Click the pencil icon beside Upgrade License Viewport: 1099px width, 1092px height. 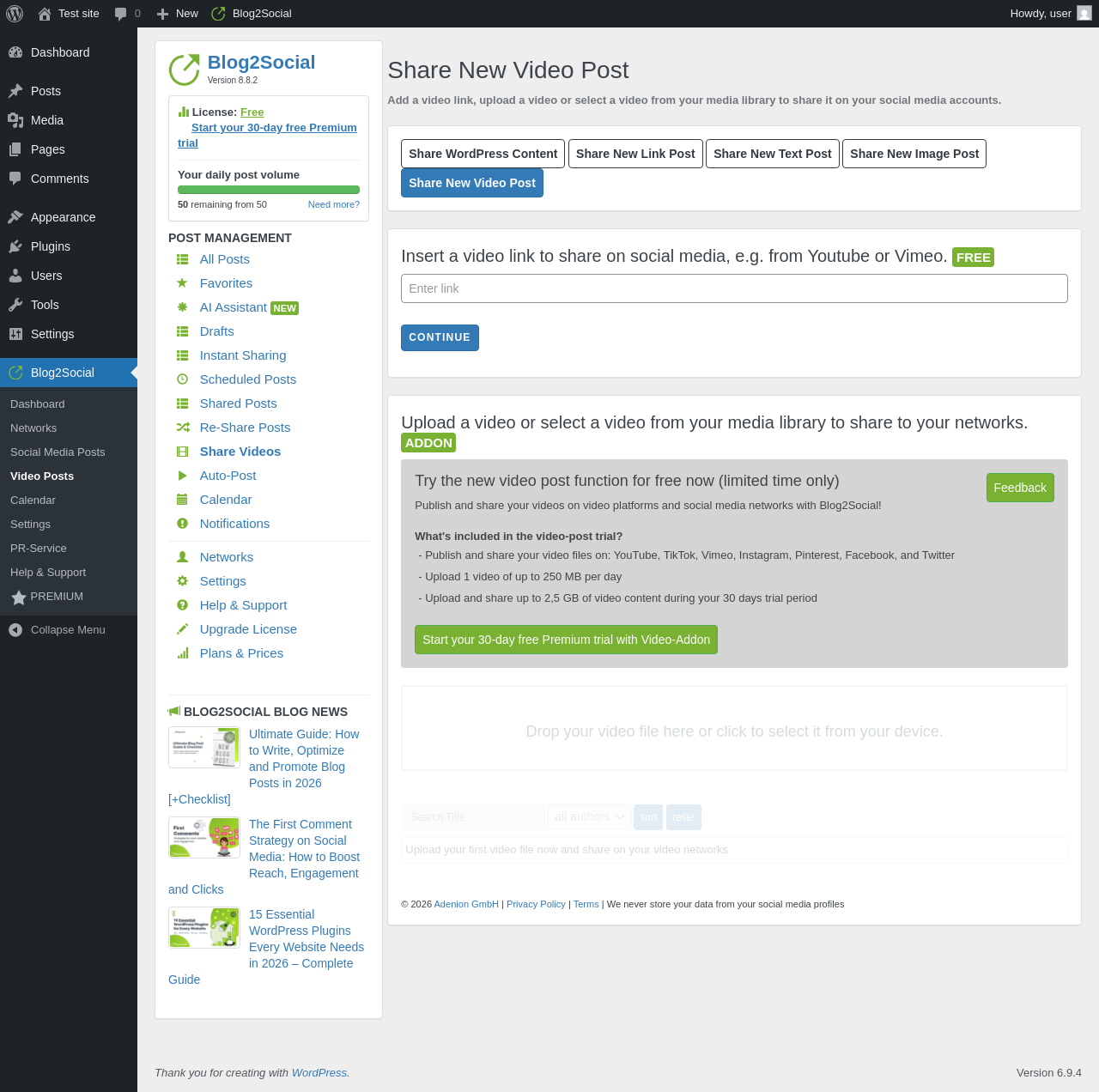coord(182,629)
